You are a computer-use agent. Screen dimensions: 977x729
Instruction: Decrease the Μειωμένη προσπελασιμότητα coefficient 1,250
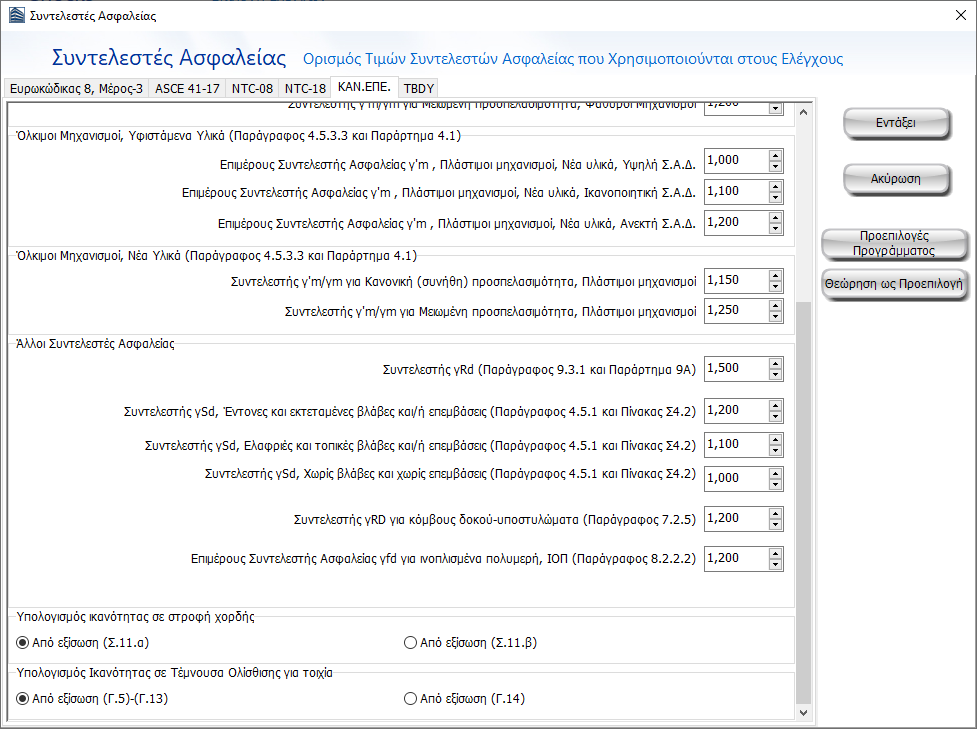[775, 317]
